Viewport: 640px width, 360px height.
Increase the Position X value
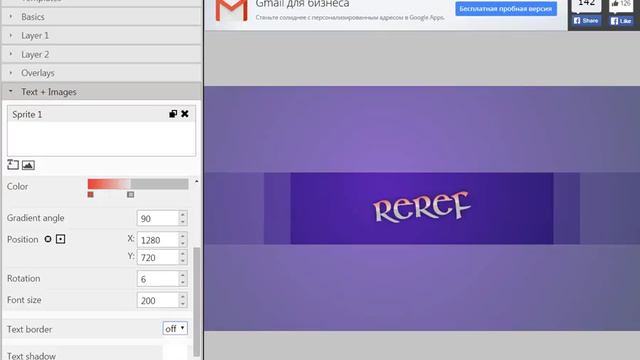(183, 236)
